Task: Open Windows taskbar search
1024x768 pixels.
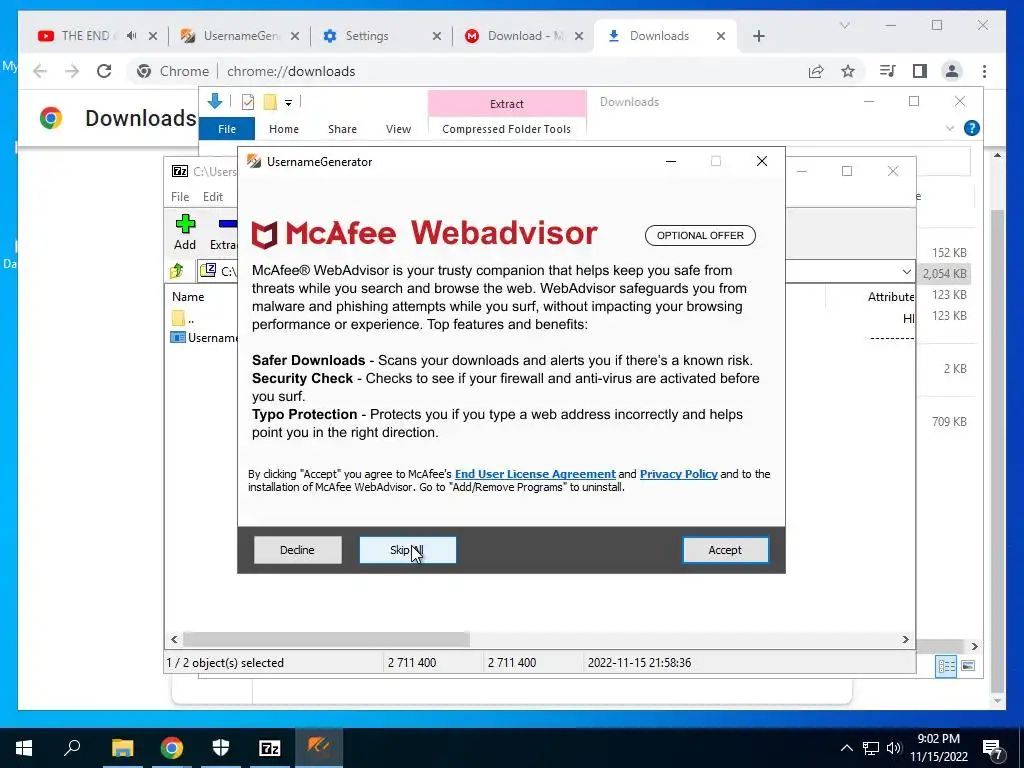Action: (x=72, y=748)
